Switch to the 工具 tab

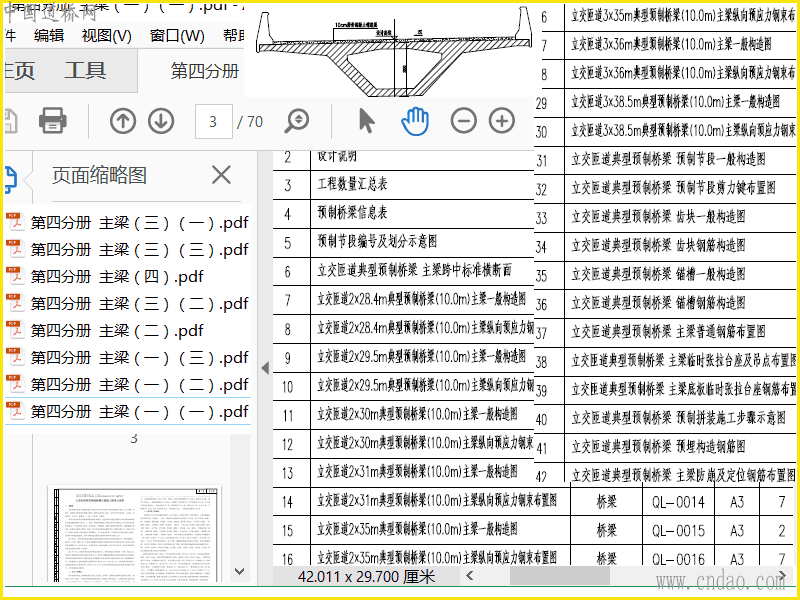pyautogui.click(x=85, y=70)
